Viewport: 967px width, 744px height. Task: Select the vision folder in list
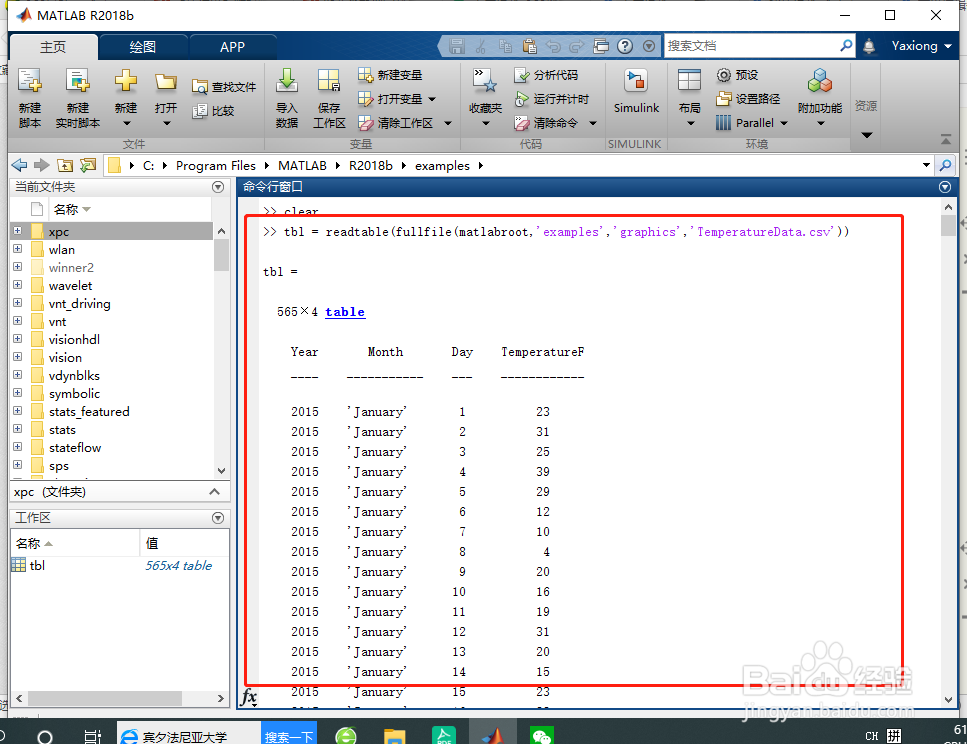[65, 358]
